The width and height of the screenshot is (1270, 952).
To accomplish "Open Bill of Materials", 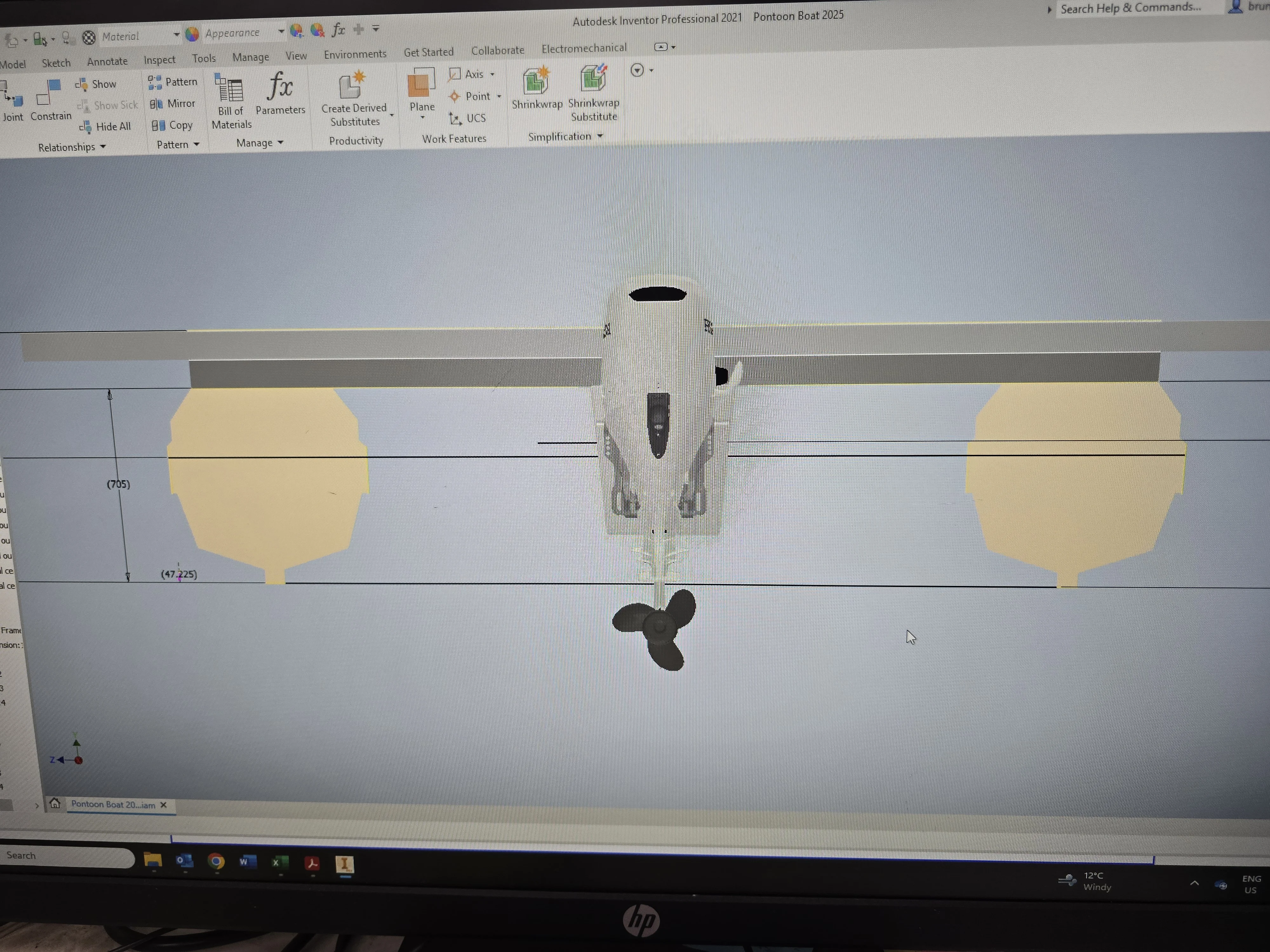I will click(x=231, y=102).
